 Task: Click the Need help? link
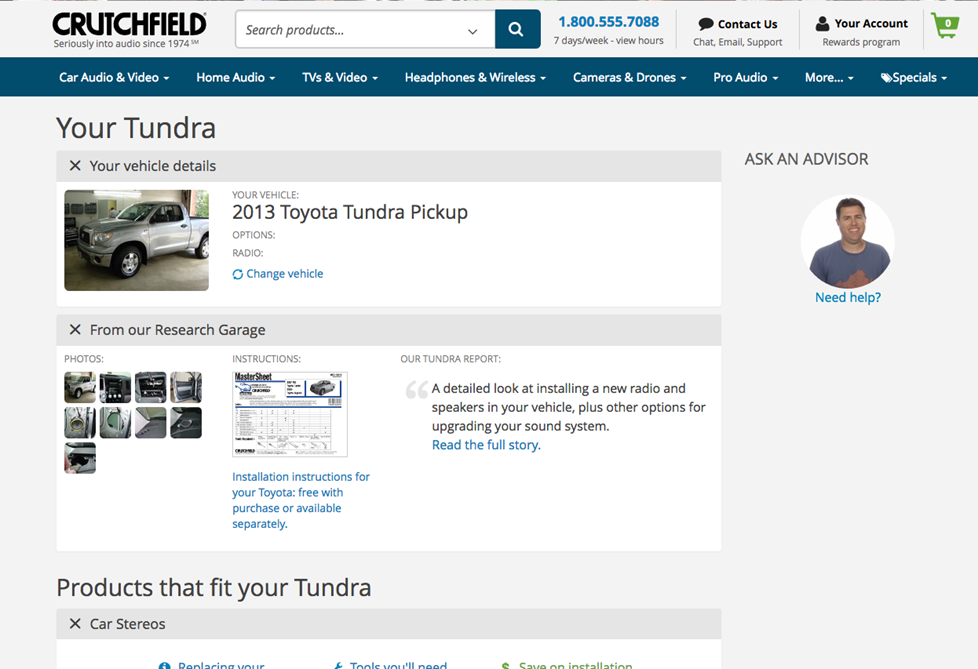click(848, 297)
